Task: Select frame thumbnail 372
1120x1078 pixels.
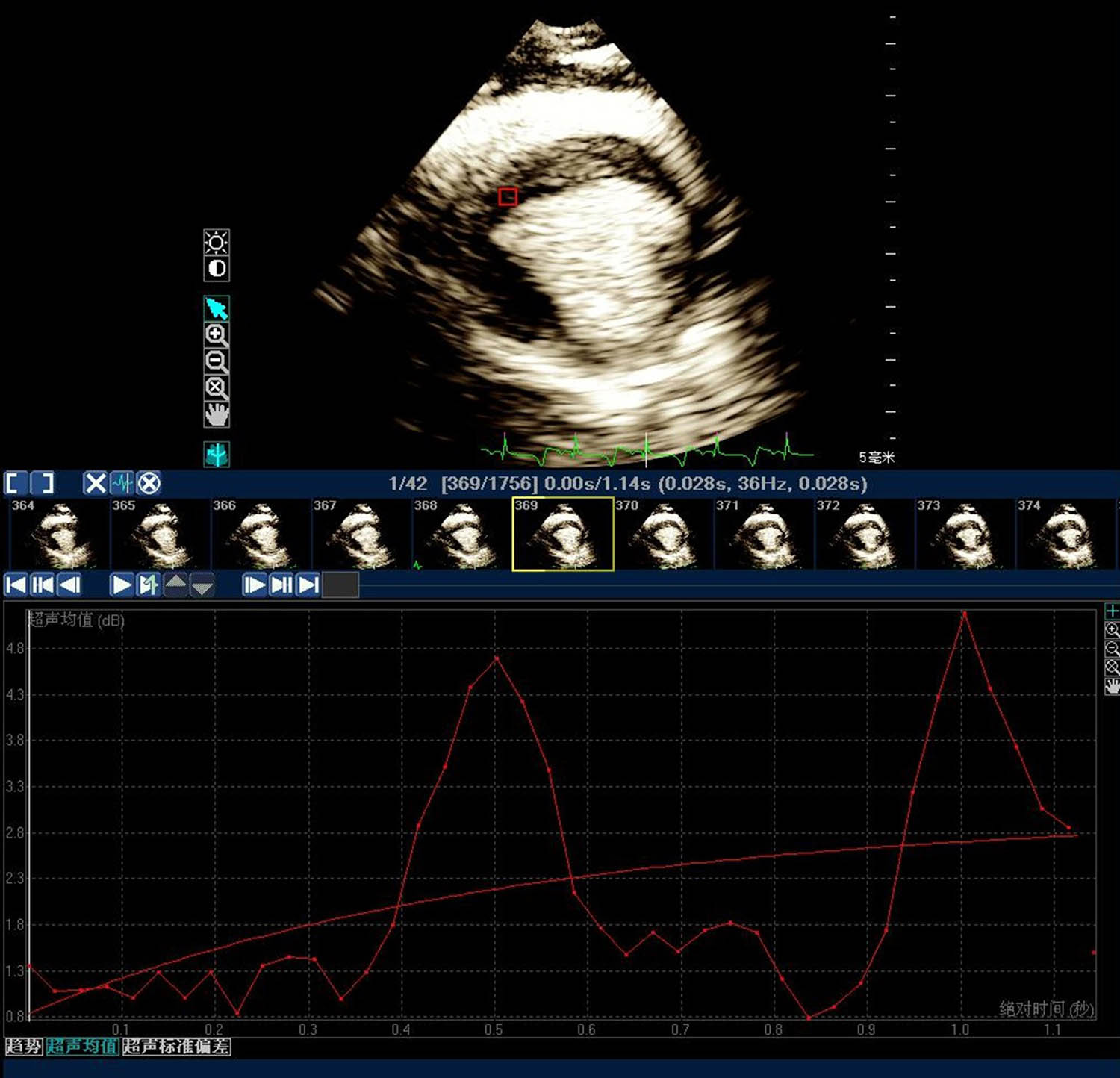Action: pyautogui.click(x=865, y=534)
